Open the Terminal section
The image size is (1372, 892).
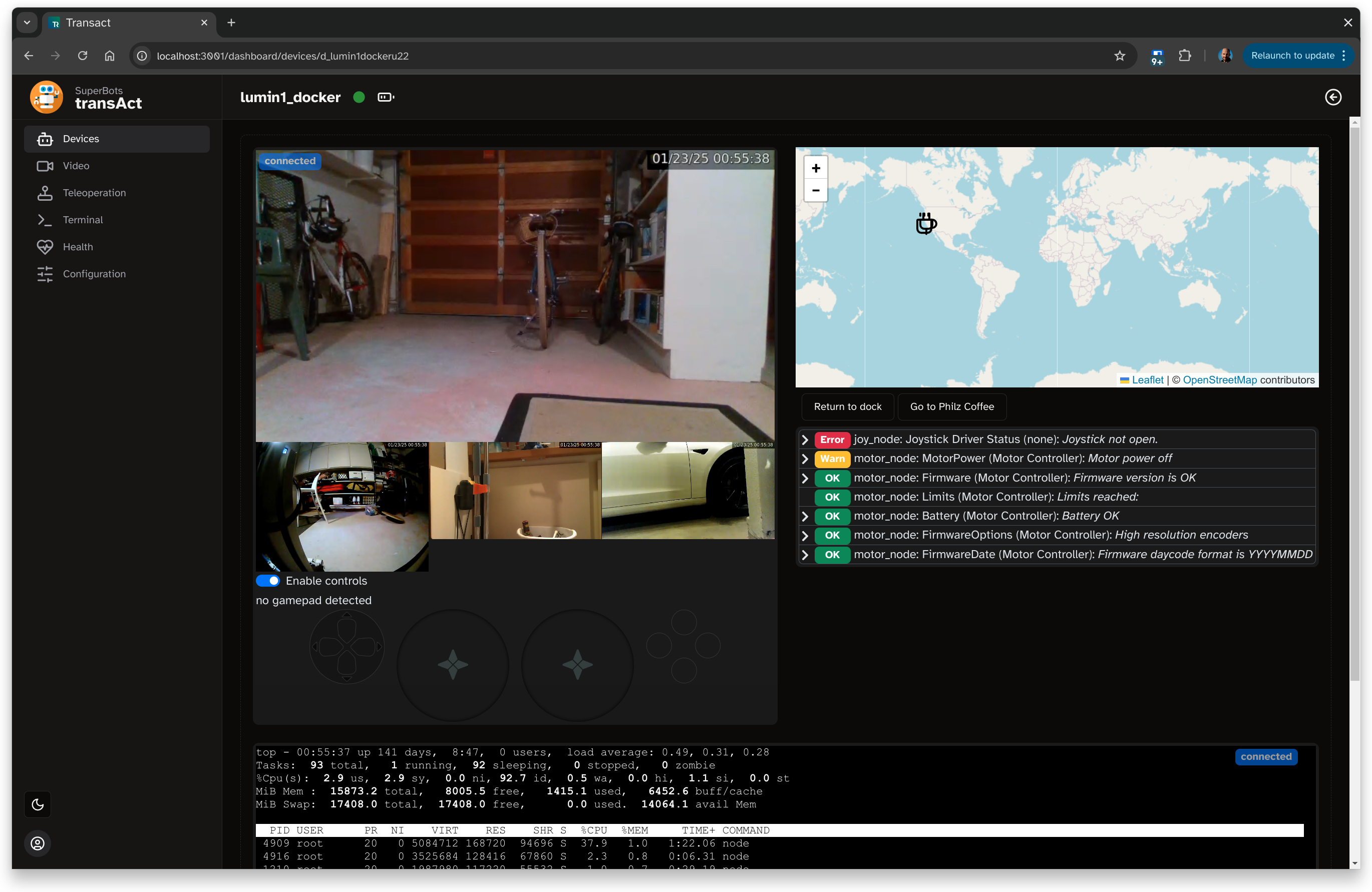pyautogui.click(x=84, y=220)
